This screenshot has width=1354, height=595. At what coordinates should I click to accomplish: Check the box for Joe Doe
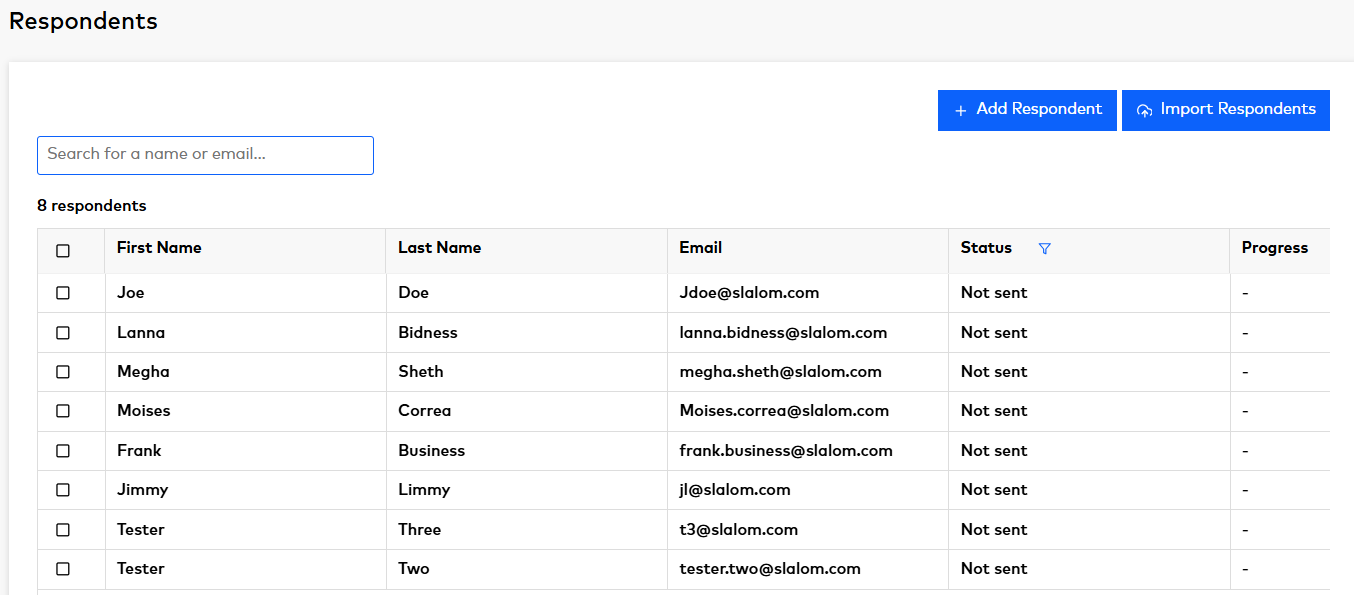63,293
